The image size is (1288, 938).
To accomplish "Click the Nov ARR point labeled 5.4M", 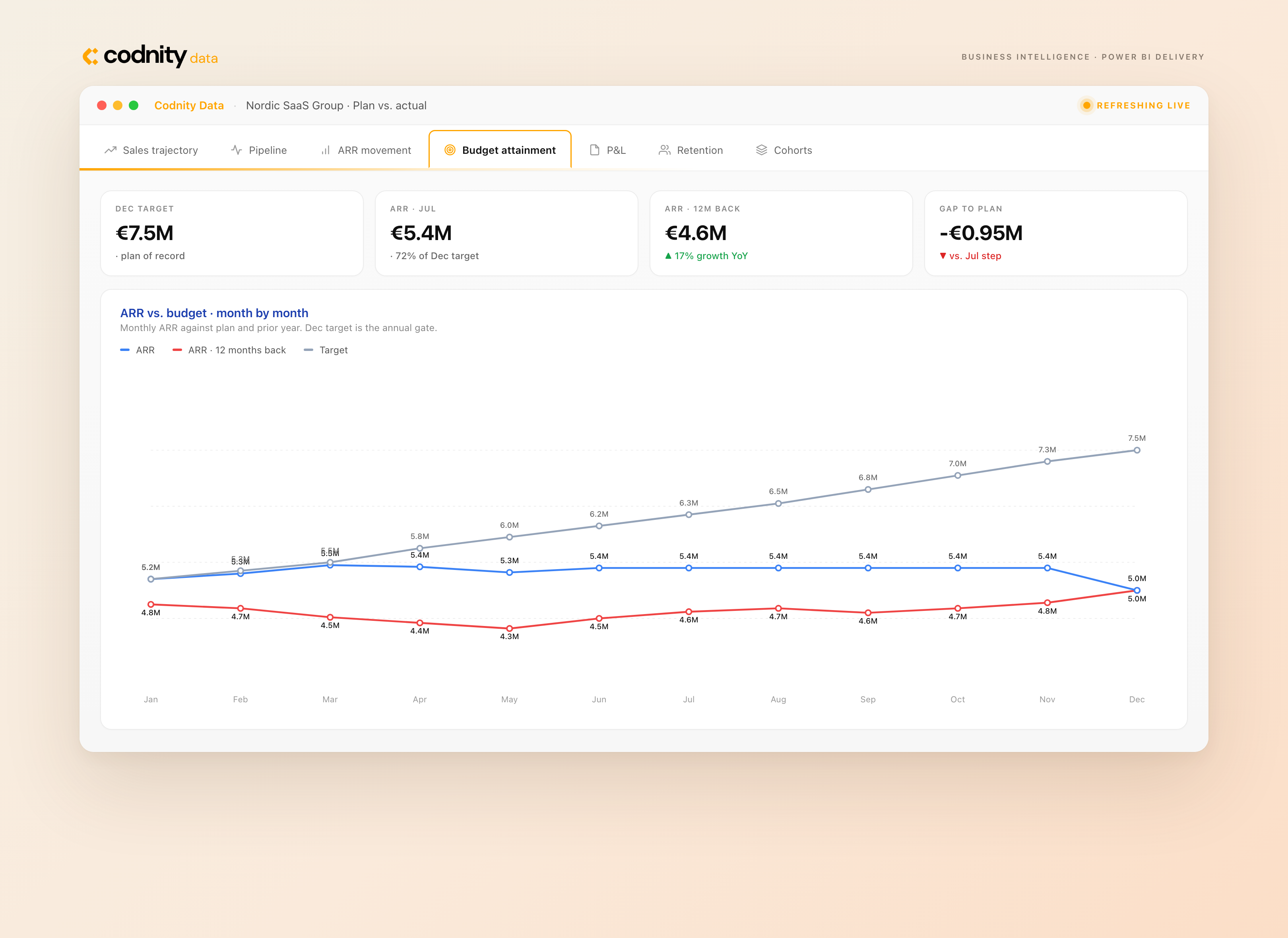I will (1047, 568).
